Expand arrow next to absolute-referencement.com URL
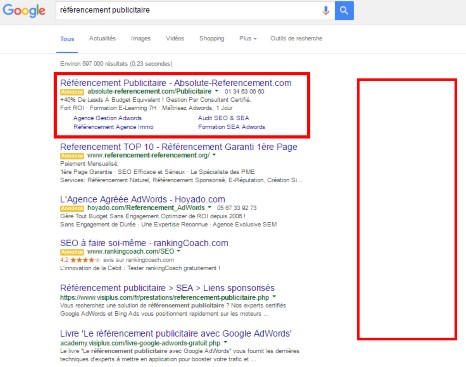 pyautogui.click(x=216, y=91)
